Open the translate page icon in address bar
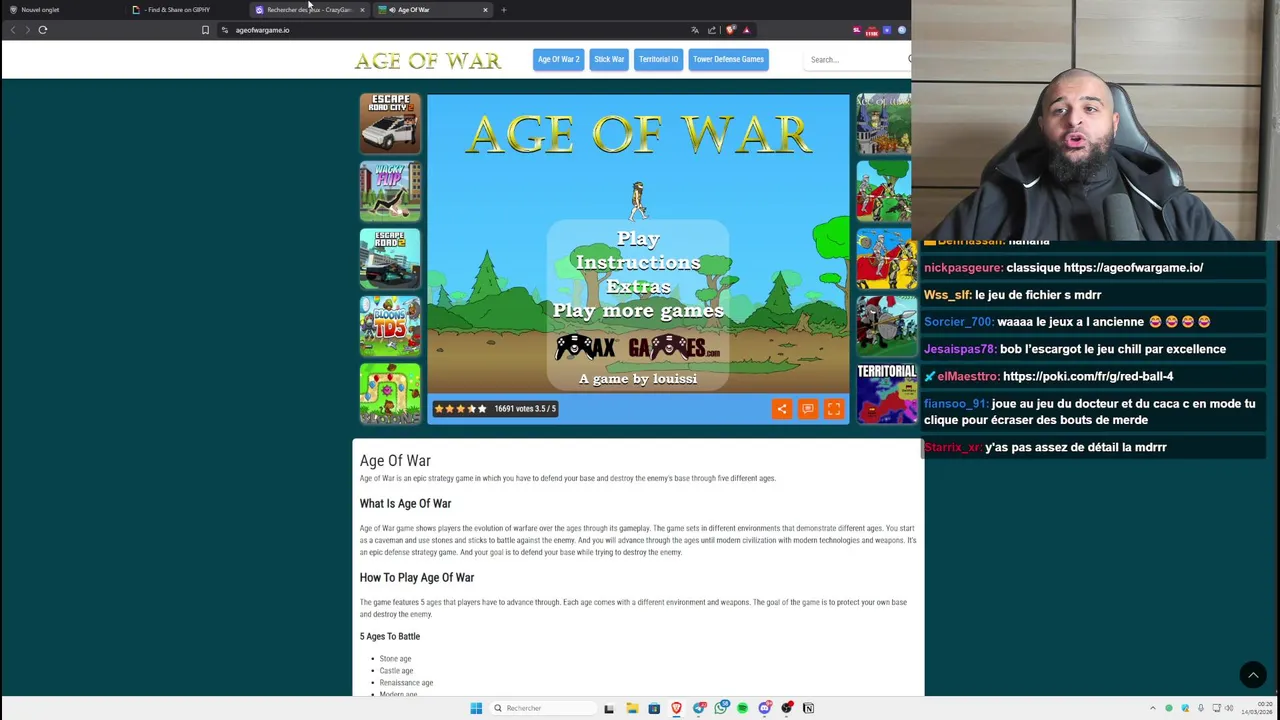The width and height of the screenshot is (1280, 720). point(695,30)
